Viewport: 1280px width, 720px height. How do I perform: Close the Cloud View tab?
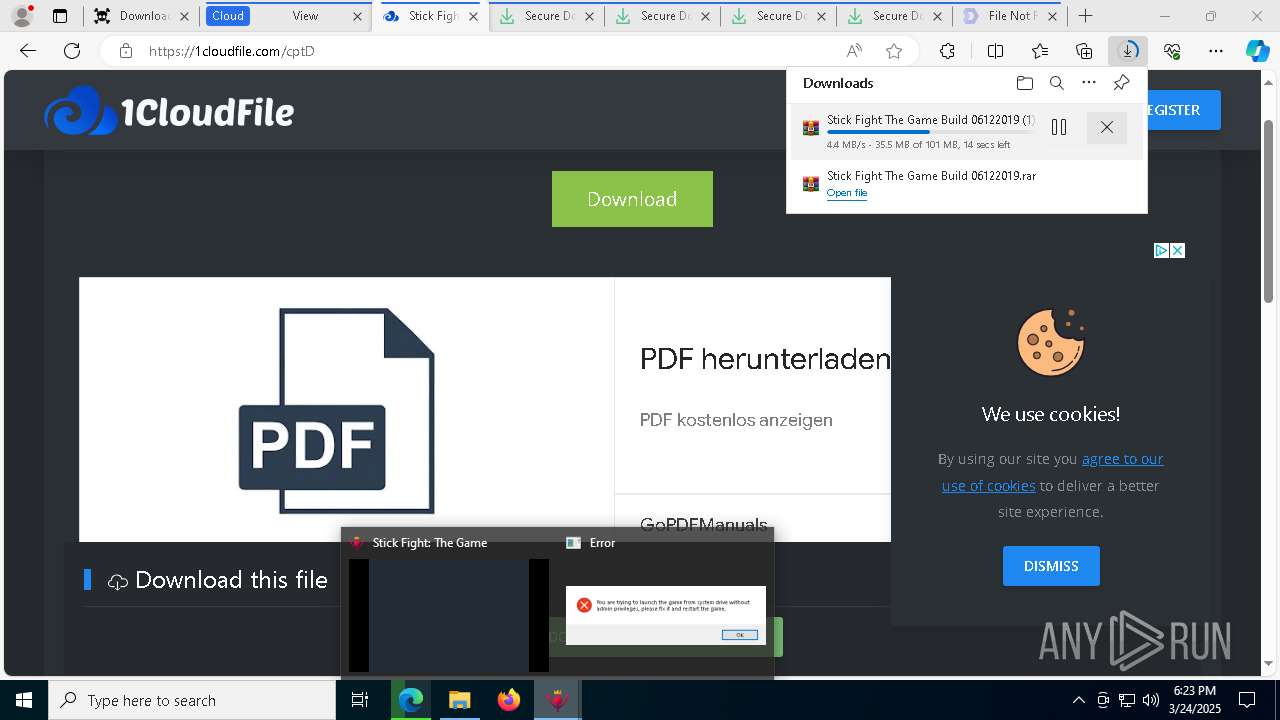[358, 16]
